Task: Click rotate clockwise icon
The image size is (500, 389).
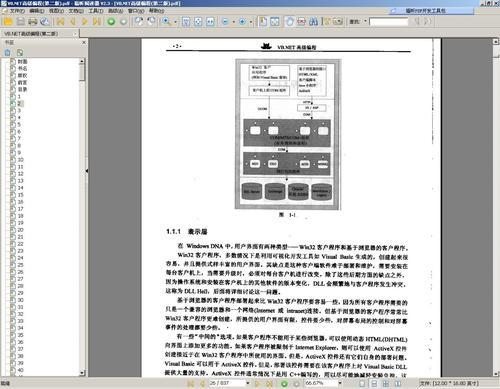Action: (x=151, y=22)
